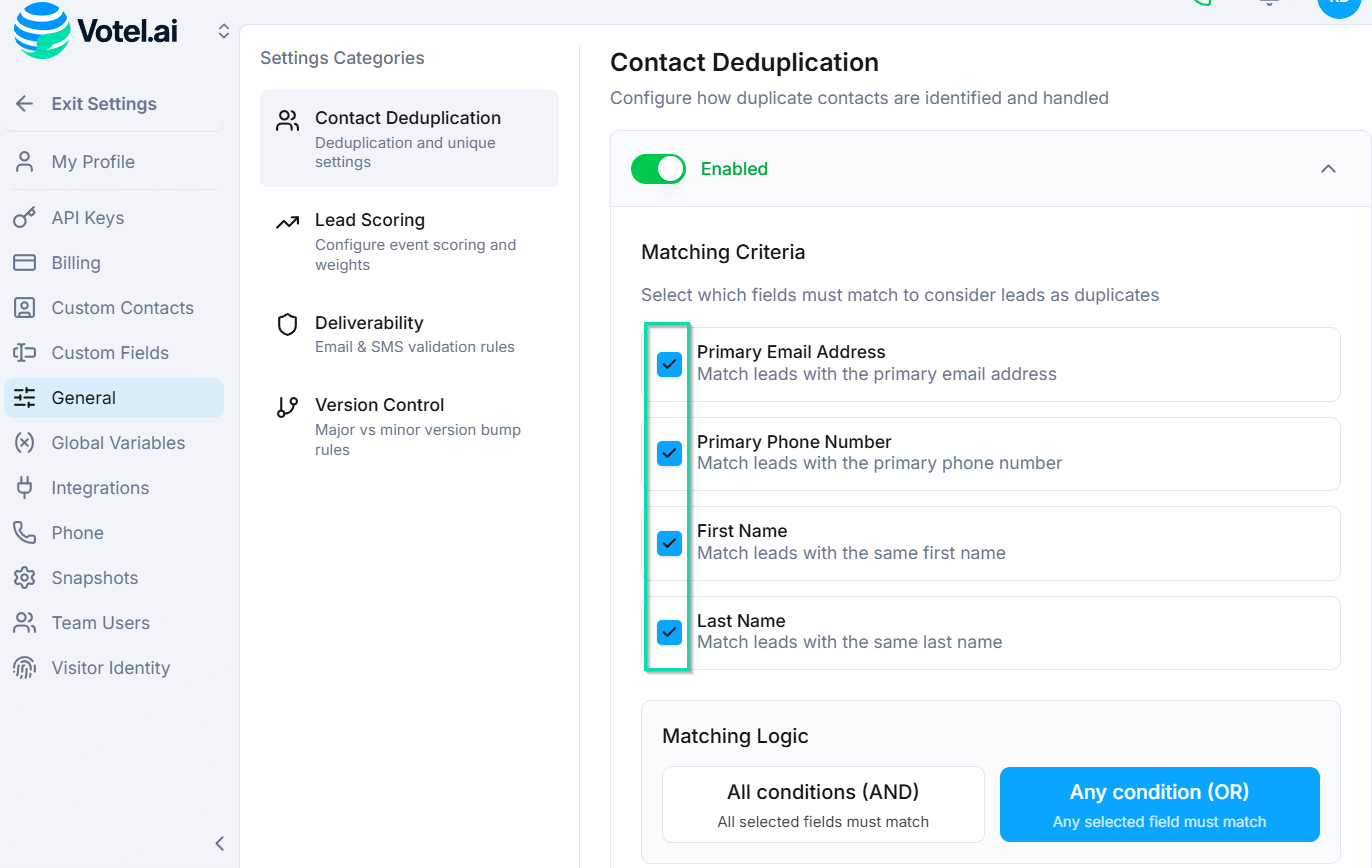Click the Billing card icon

tap(25, 263)
